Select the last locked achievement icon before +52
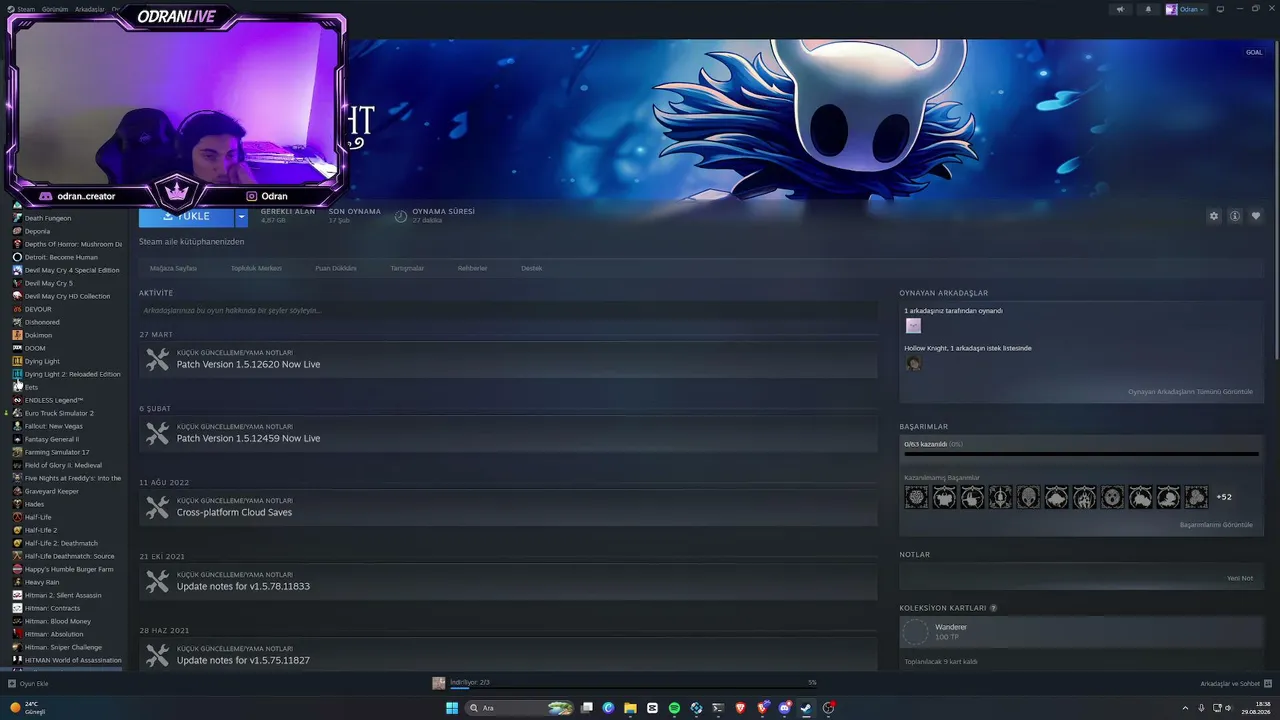The width and height of the screenshot is (1280, 720). [1196, 497]
